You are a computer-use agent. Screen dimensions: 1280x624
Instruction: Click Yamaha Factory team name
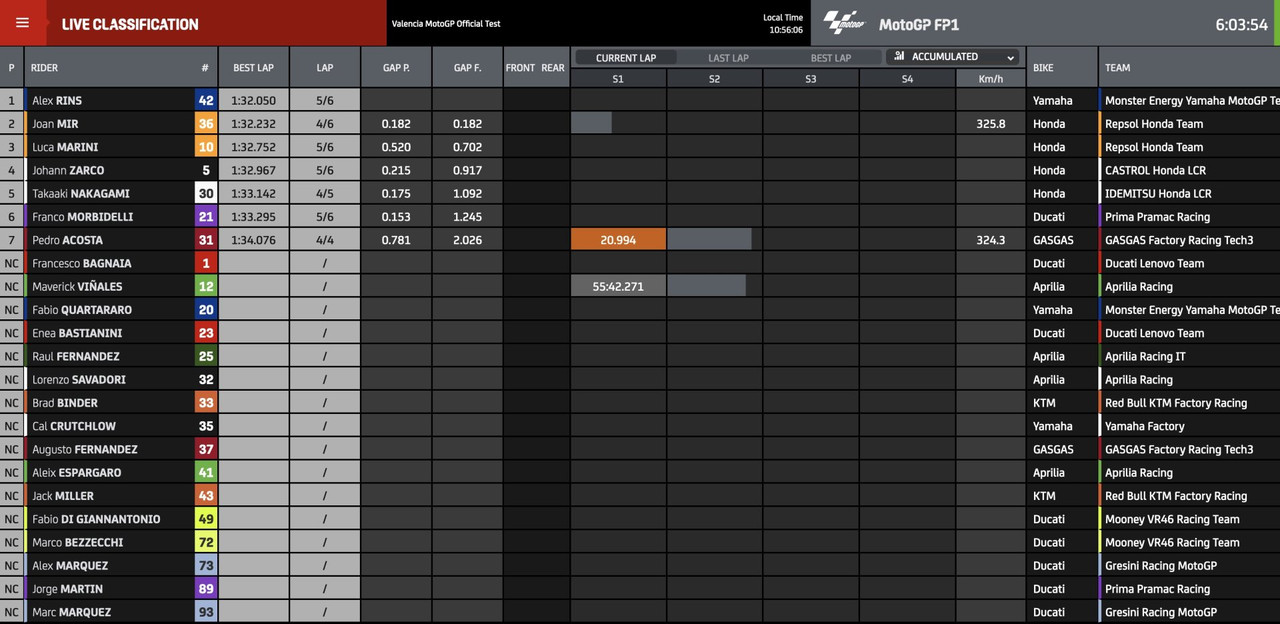pyautogui.click(x=1144, y=426)
